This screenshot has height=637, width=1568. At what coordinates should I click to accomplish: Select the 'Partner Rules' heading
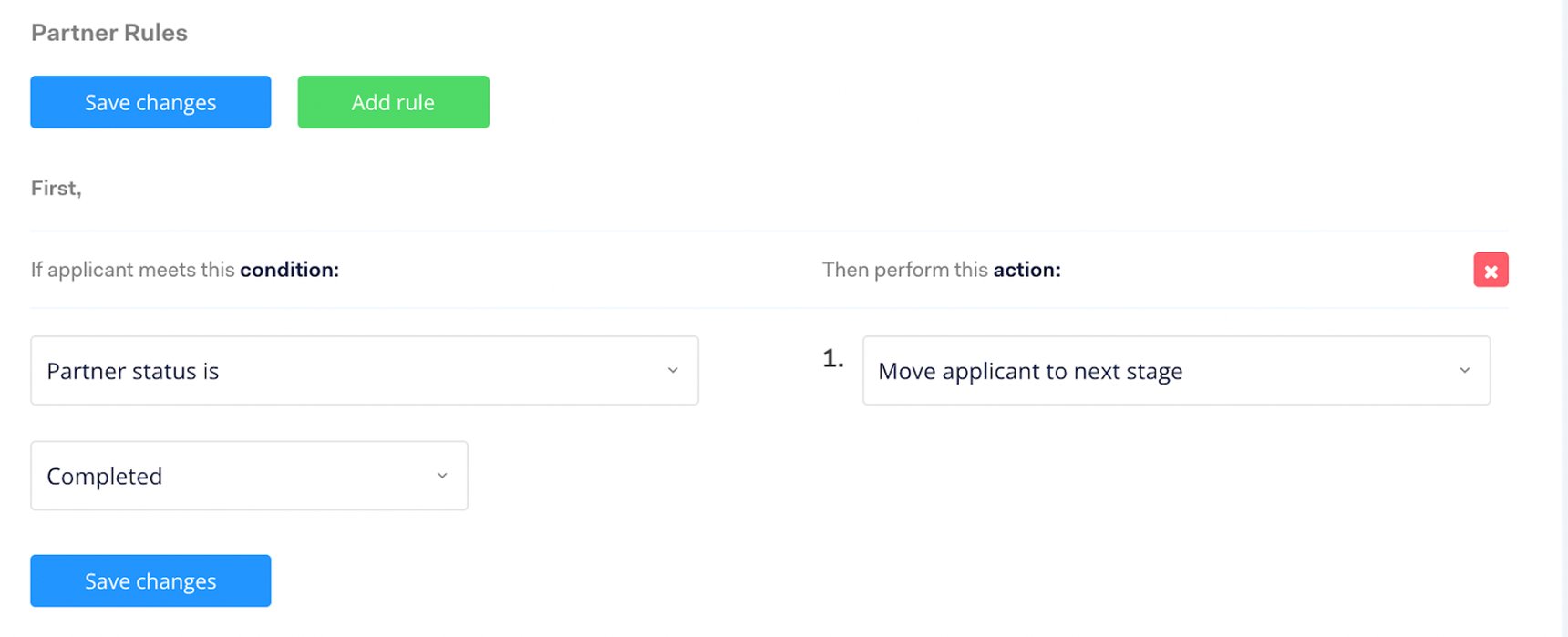tap(108, 32)
